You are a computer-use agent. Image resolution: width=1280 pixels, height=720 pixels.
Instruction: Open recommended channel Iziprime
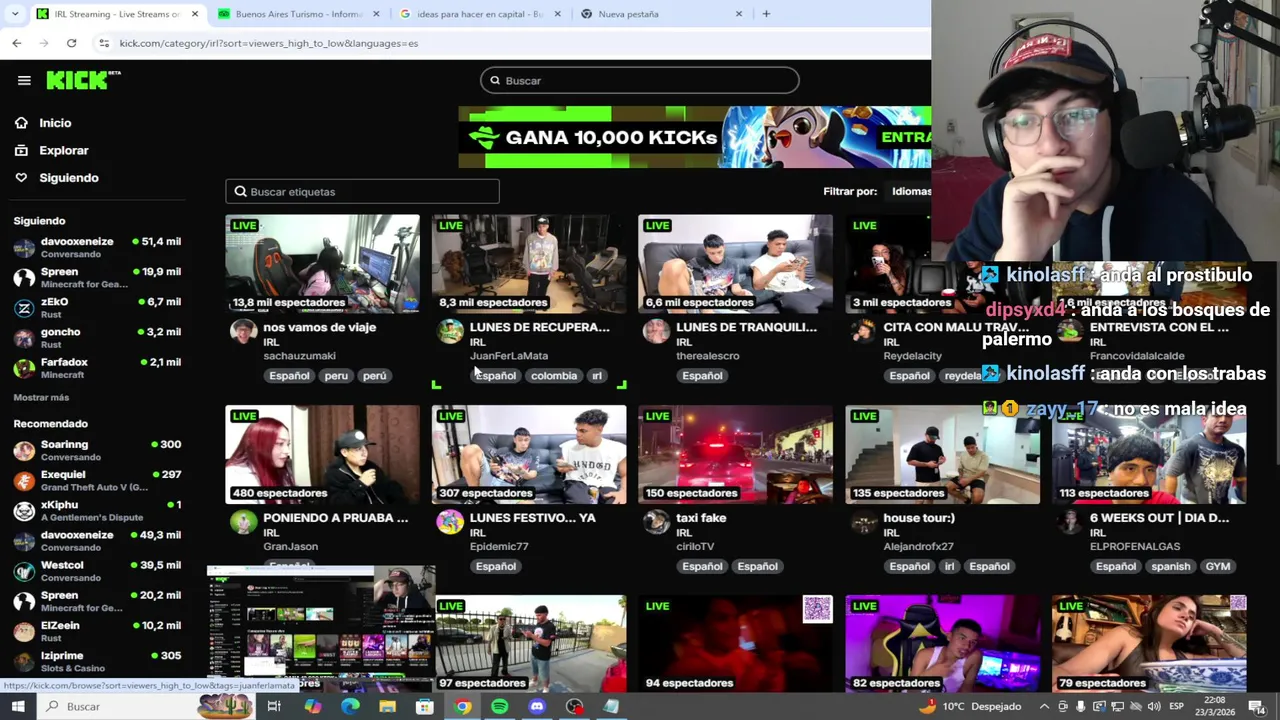tap(97, 661)
